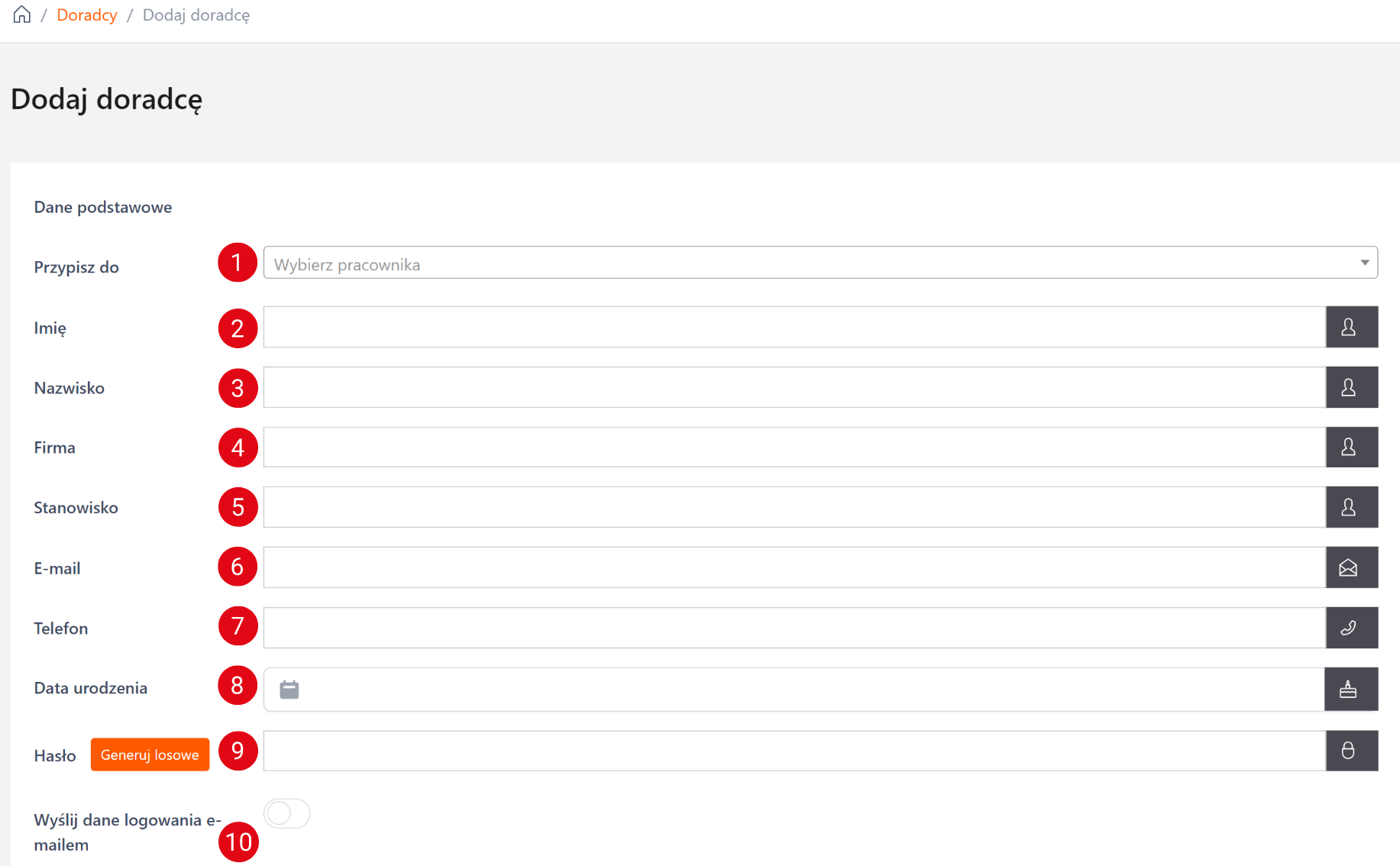1400x866 pixels.
Task: Click into the Telefon input field
Action: 794,628
